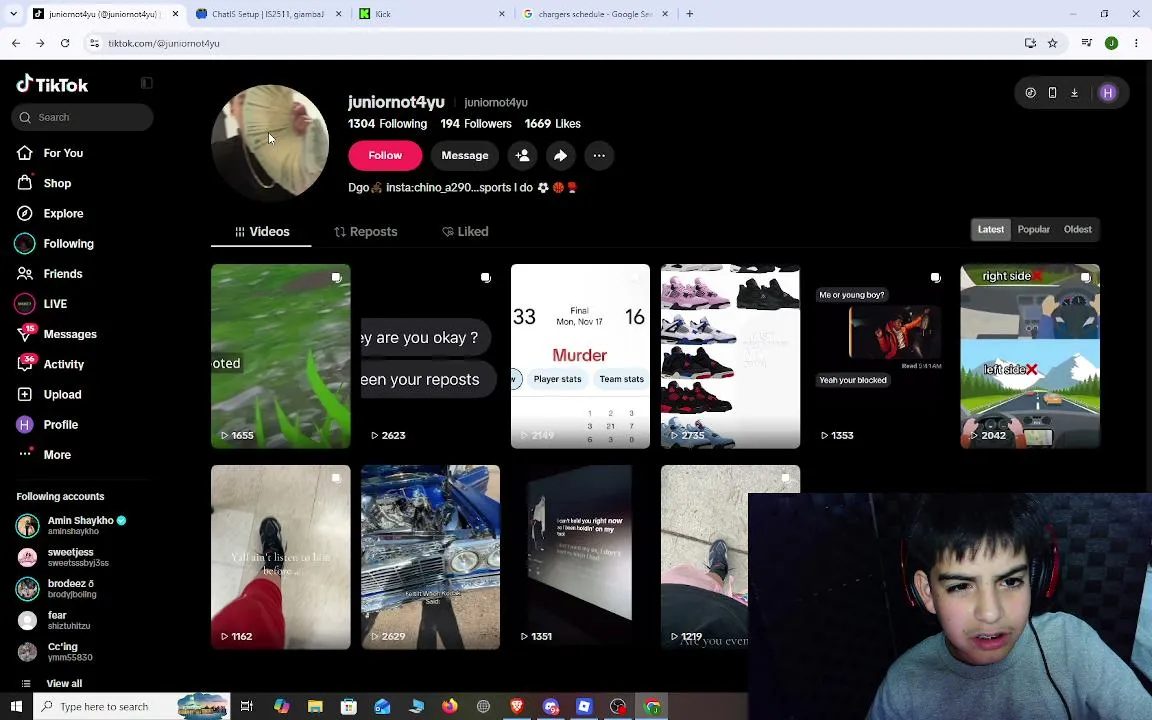Open the purple H profile avatar menu
The height and width of the screenshot is (720, 1152).
(1108, 93)
